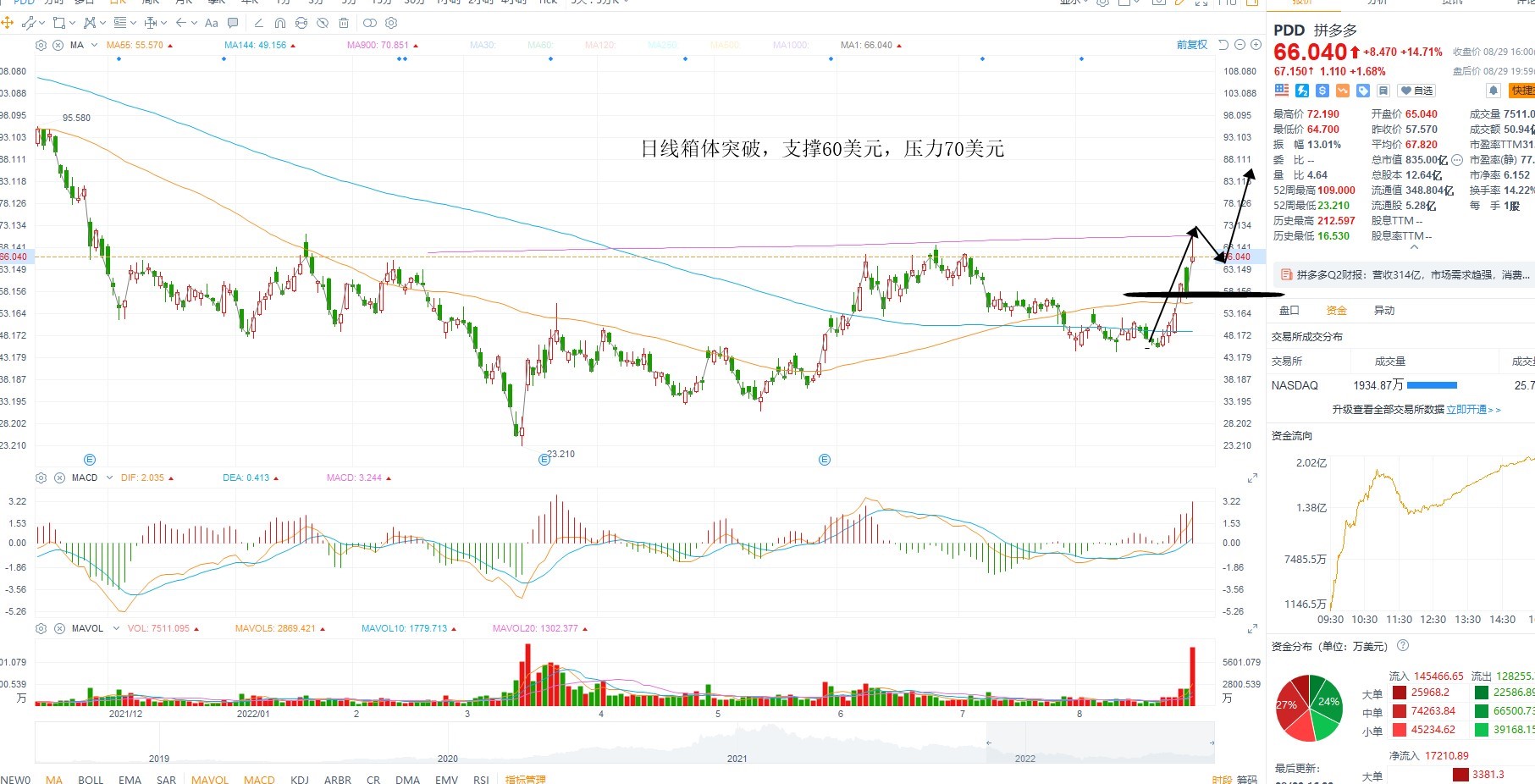Viewport: 1535px width, 784px height.
Task: Click the 前复权 price adjustment link
Action: [1191, 45]
